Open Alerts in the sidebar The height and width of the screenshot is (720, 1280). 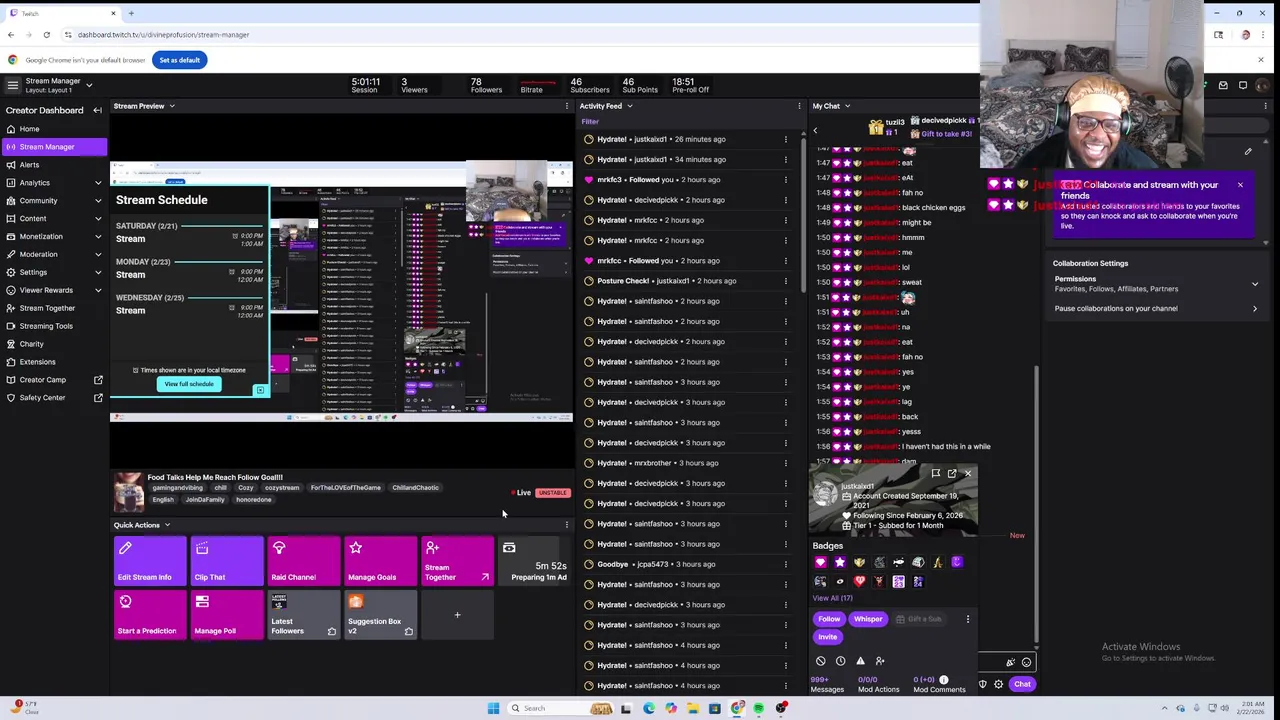click(55, 165)
